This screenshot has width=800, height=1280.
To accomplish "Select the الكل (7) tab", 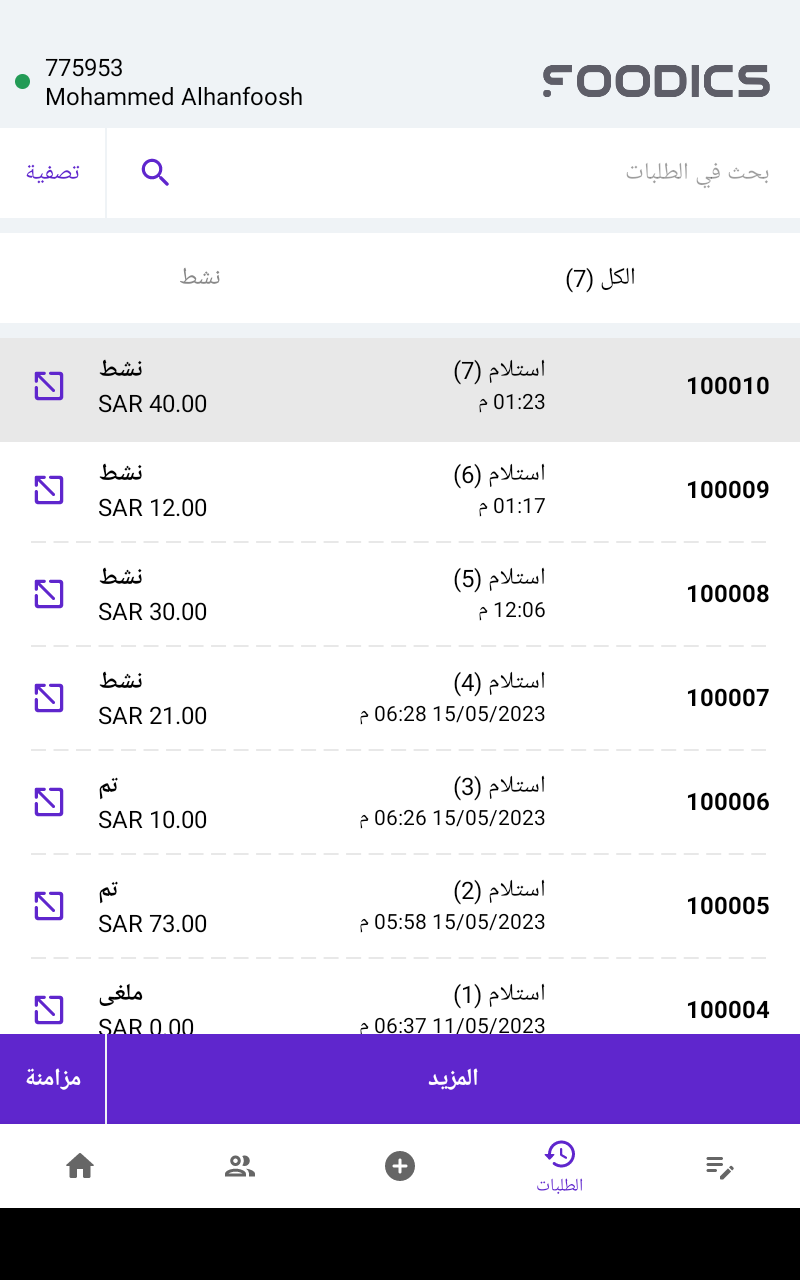I will [x=600, y=278].
